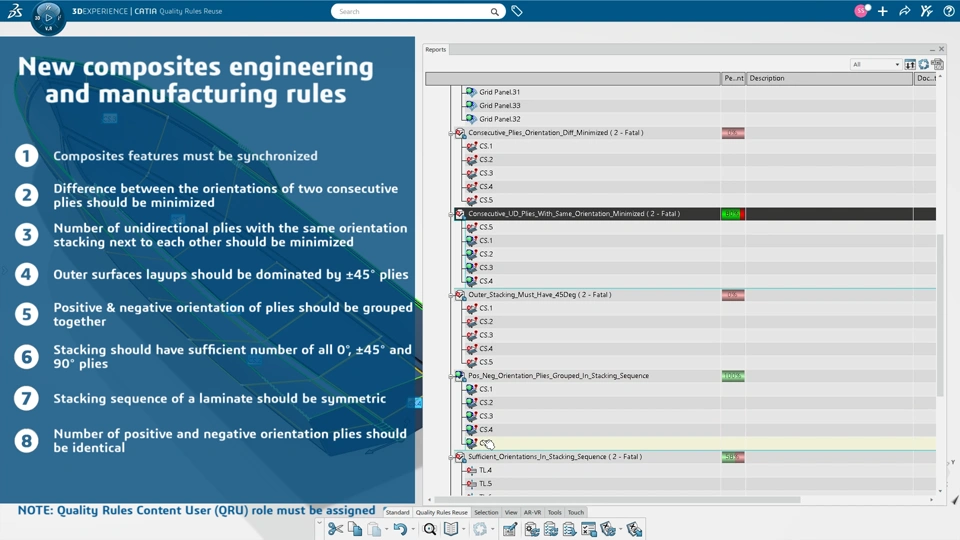Click the check and cross report window icon
This screenshot has width=960, height=540.
click(589, 529)
